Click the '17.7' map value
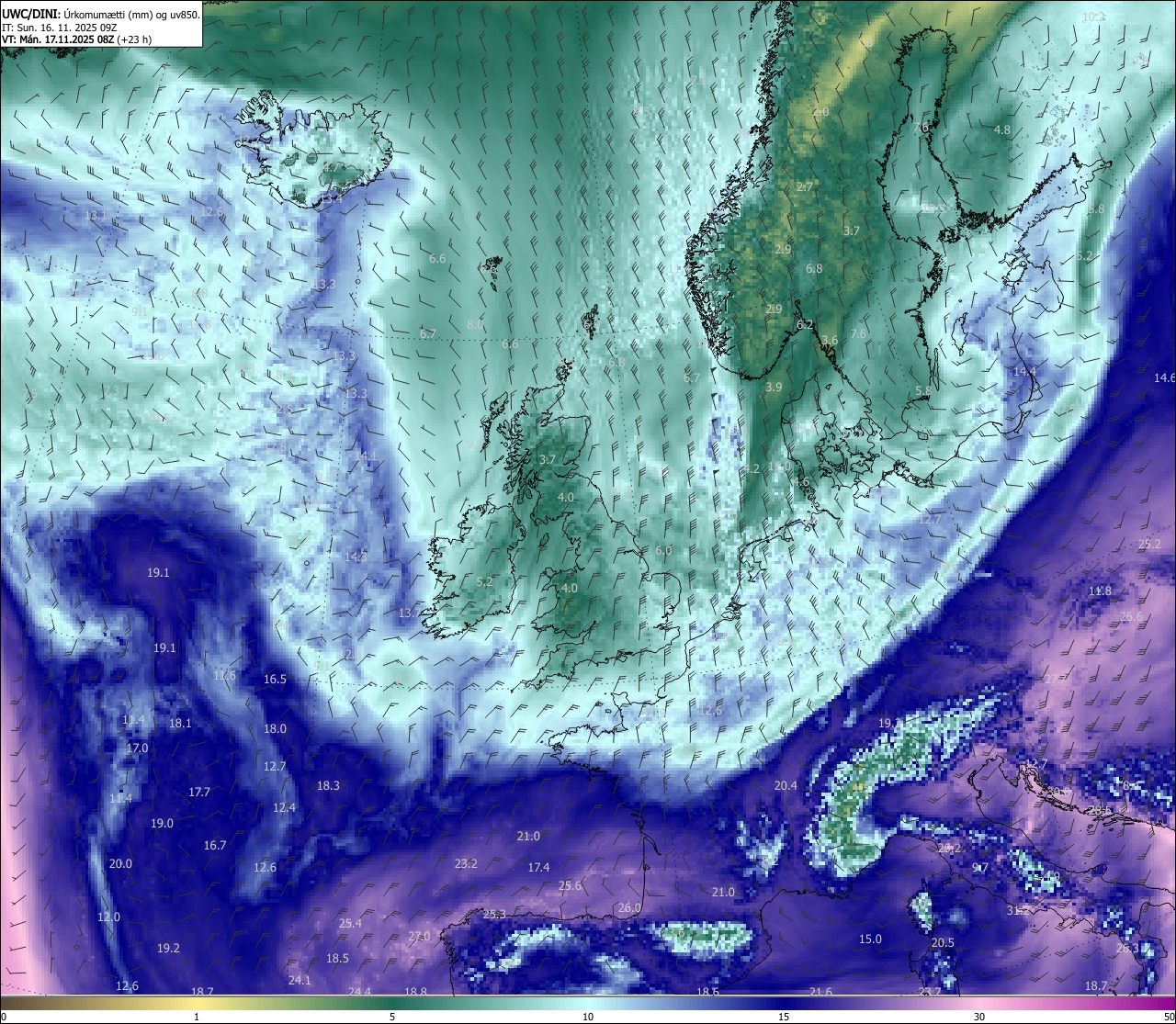This screenshot has height=1024, width=1176. [x=199, y=792]
